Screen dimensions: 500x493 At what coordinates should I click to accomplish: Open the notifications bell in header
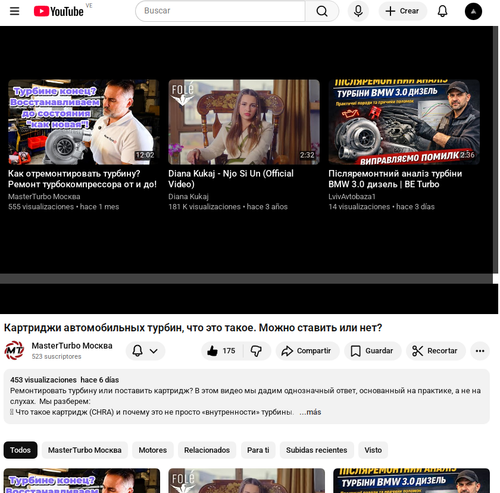point(442,11)
